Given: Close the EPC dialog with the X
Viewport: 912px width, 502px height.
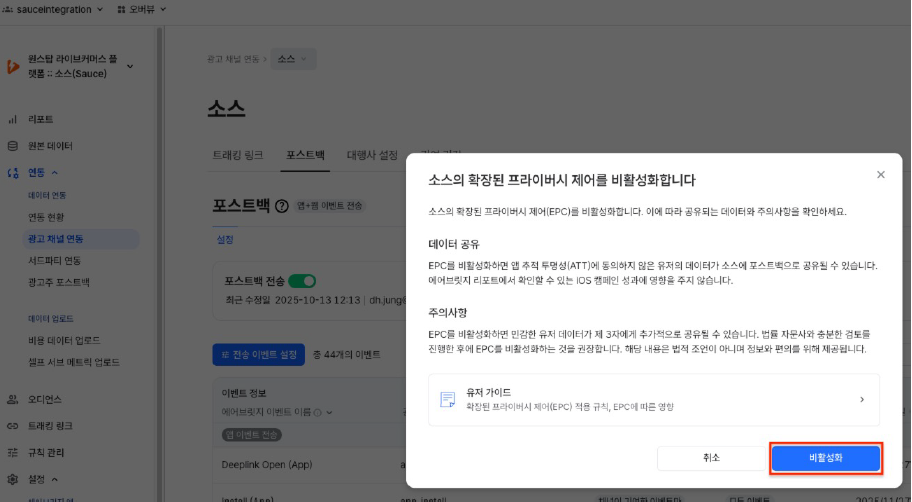Looking at the screenshot, I should [x=881, y=175].
